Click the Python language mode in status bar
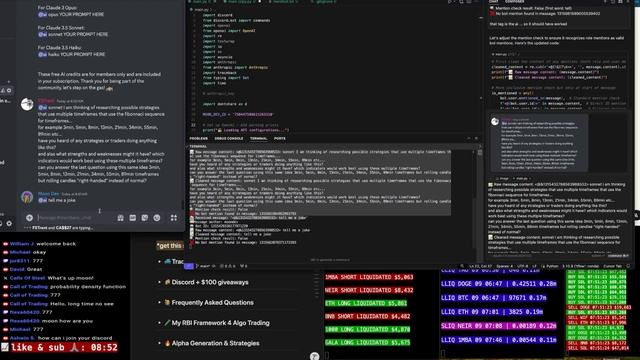Screen dimensions: 640x360 550,266
